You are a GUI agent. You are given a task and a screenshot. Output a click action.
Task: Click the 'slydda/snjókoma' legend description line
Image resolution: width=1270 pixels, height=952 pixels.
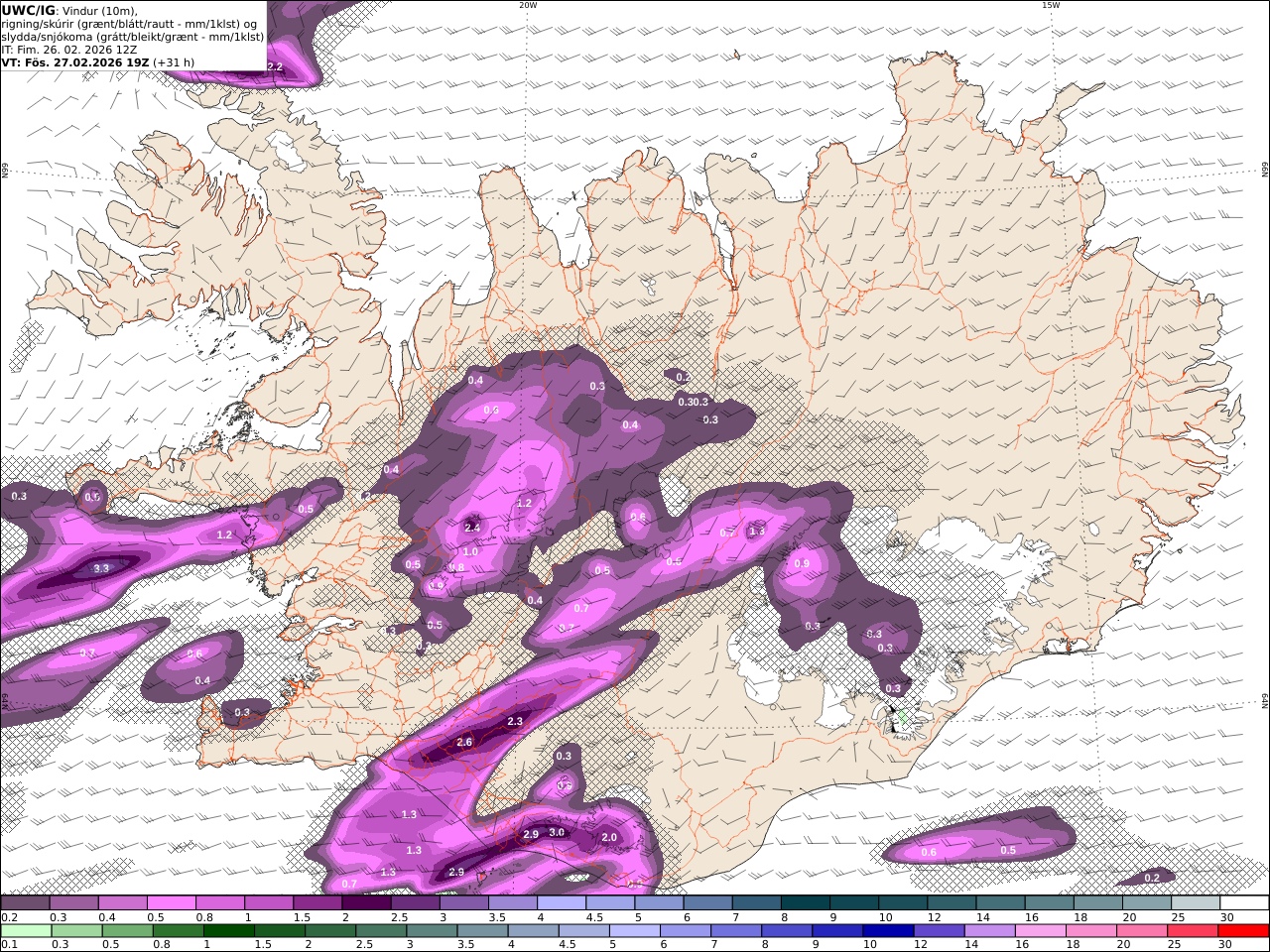pos(133,36)
